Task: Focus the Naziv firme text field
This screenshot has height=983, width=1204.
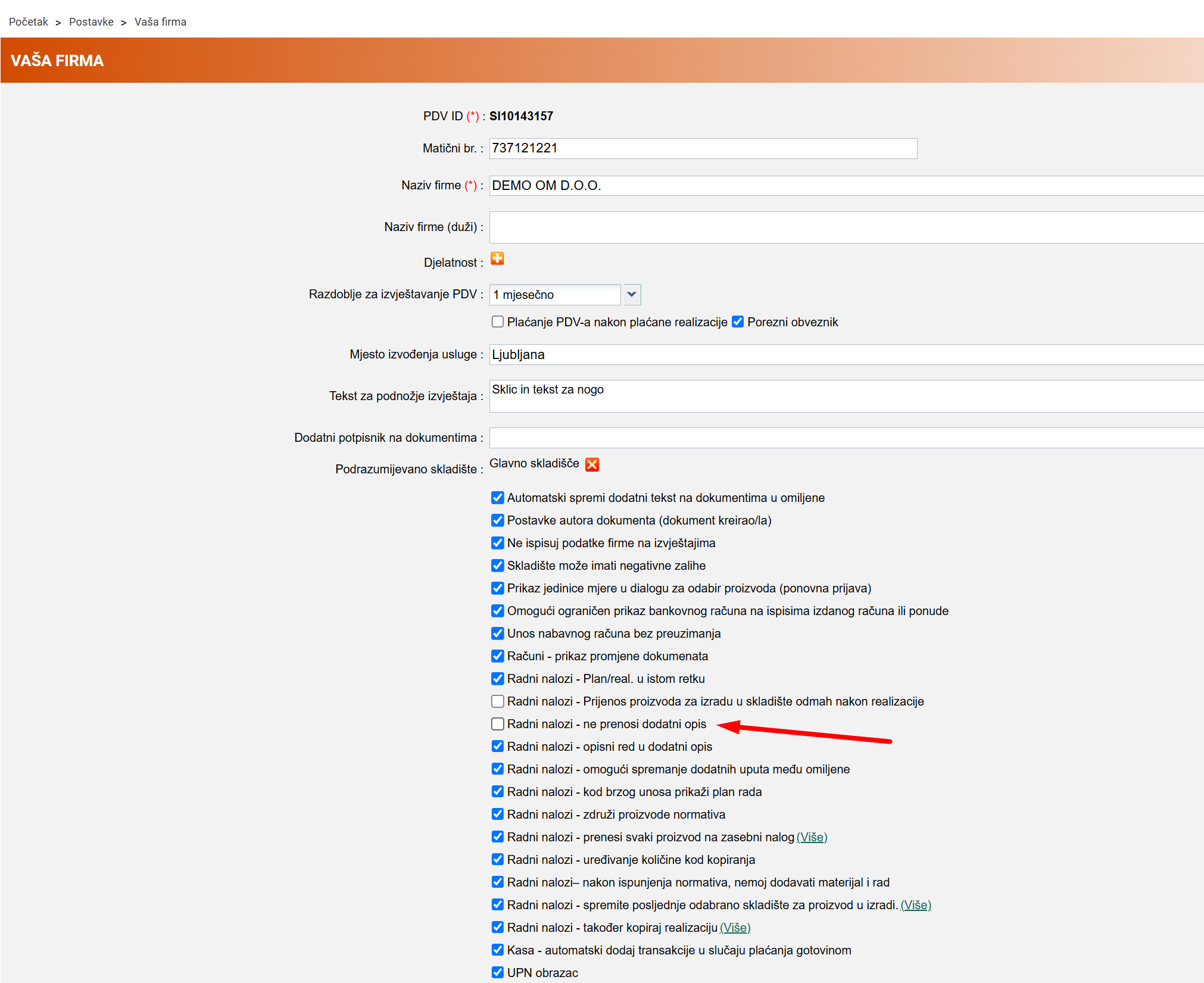Action: point(846,186)
